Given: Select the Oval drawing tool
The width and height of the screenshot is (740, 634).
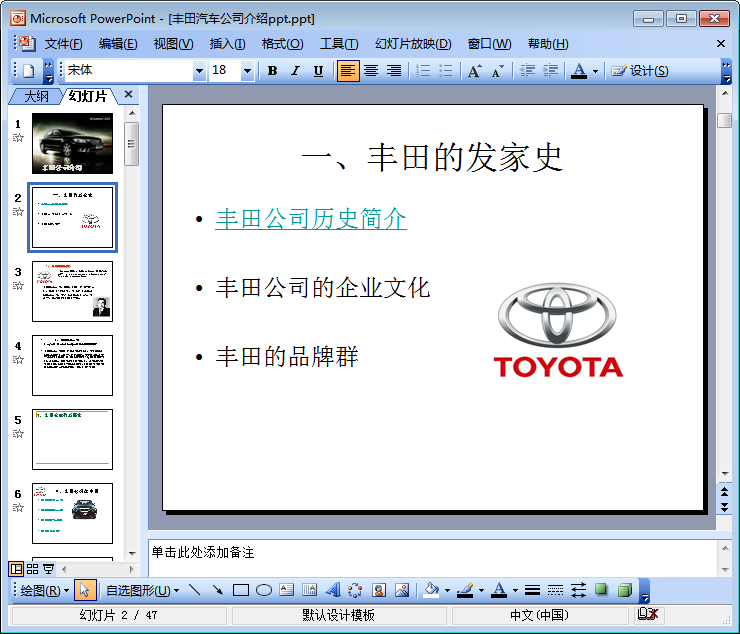Looking at the screenshot, I should pos(264,590).
